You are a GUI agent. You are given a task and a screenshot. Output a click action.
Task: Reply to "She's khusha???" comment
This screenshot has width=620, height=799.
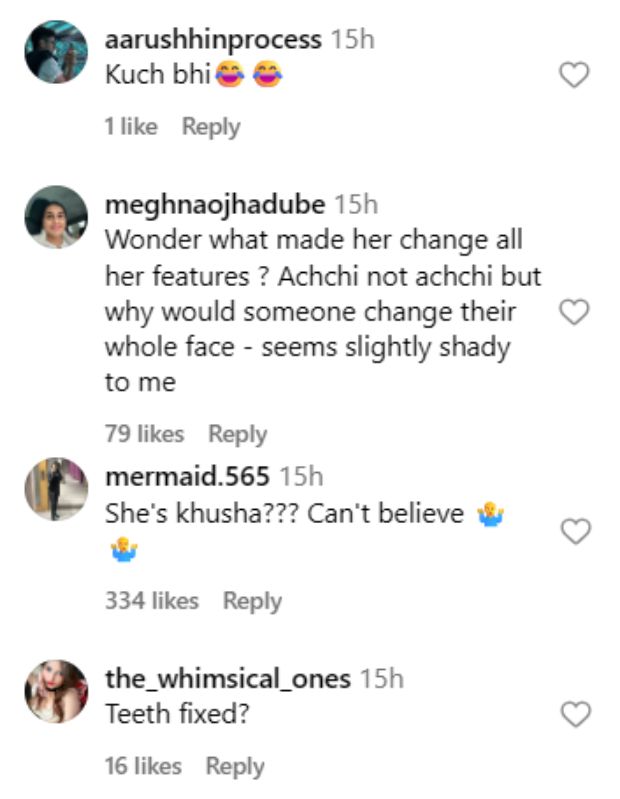coord(252,601)
